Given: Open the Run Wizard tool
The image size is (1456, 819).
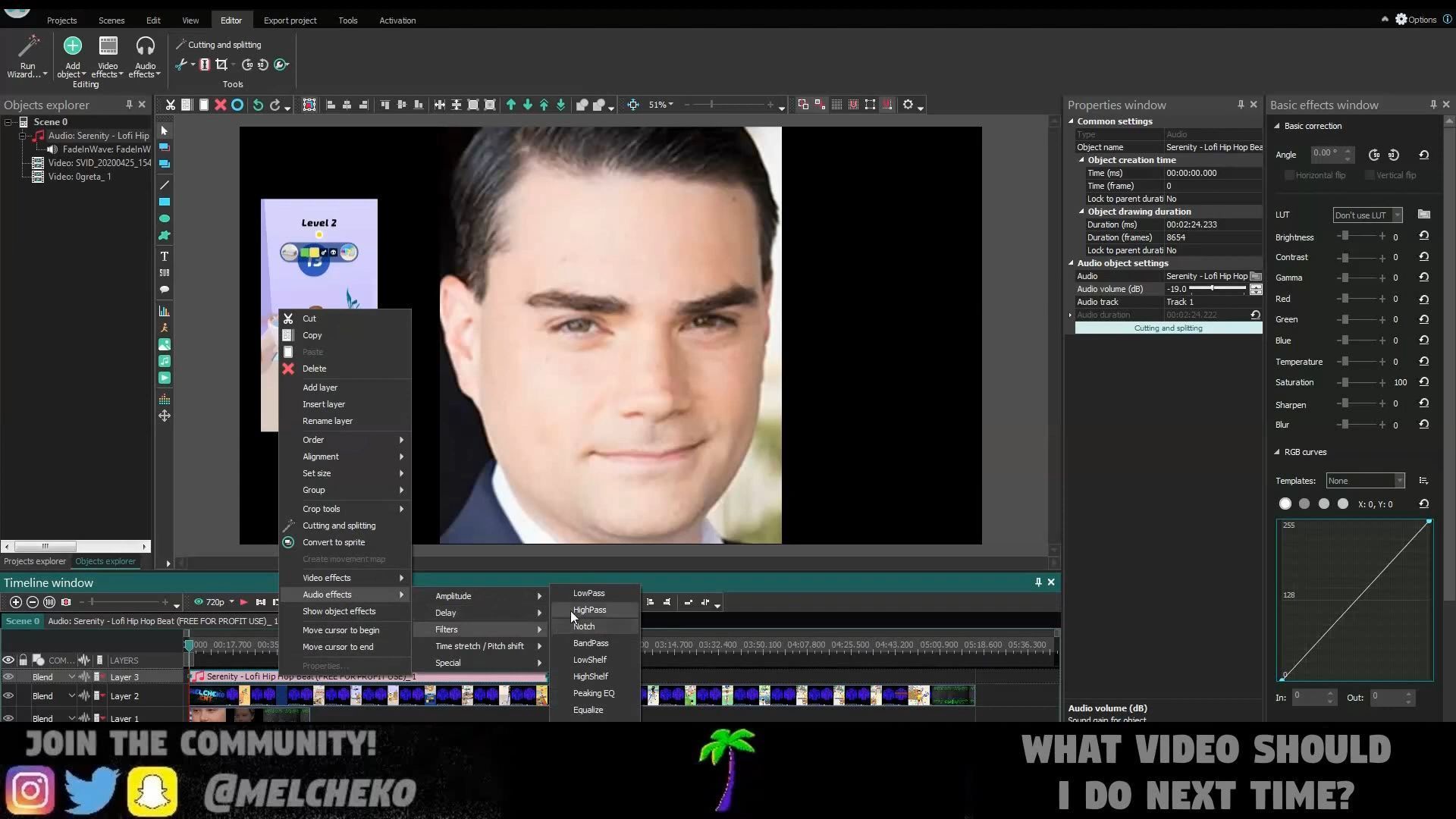Looking at the screenshot, I should pos(27,57).
